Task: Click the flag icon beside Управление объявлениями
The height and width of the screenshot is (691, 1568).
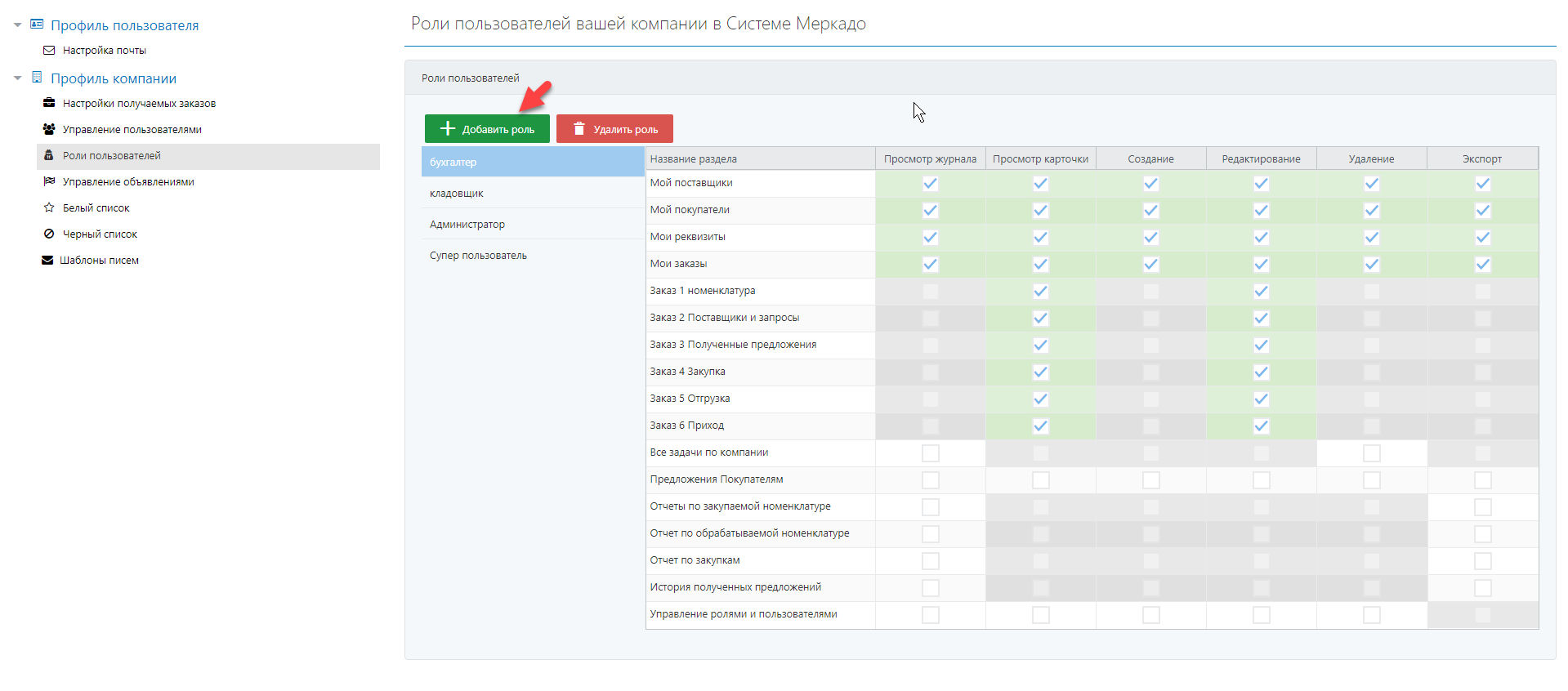Action: pyautogui.click(x=49, y=182)
